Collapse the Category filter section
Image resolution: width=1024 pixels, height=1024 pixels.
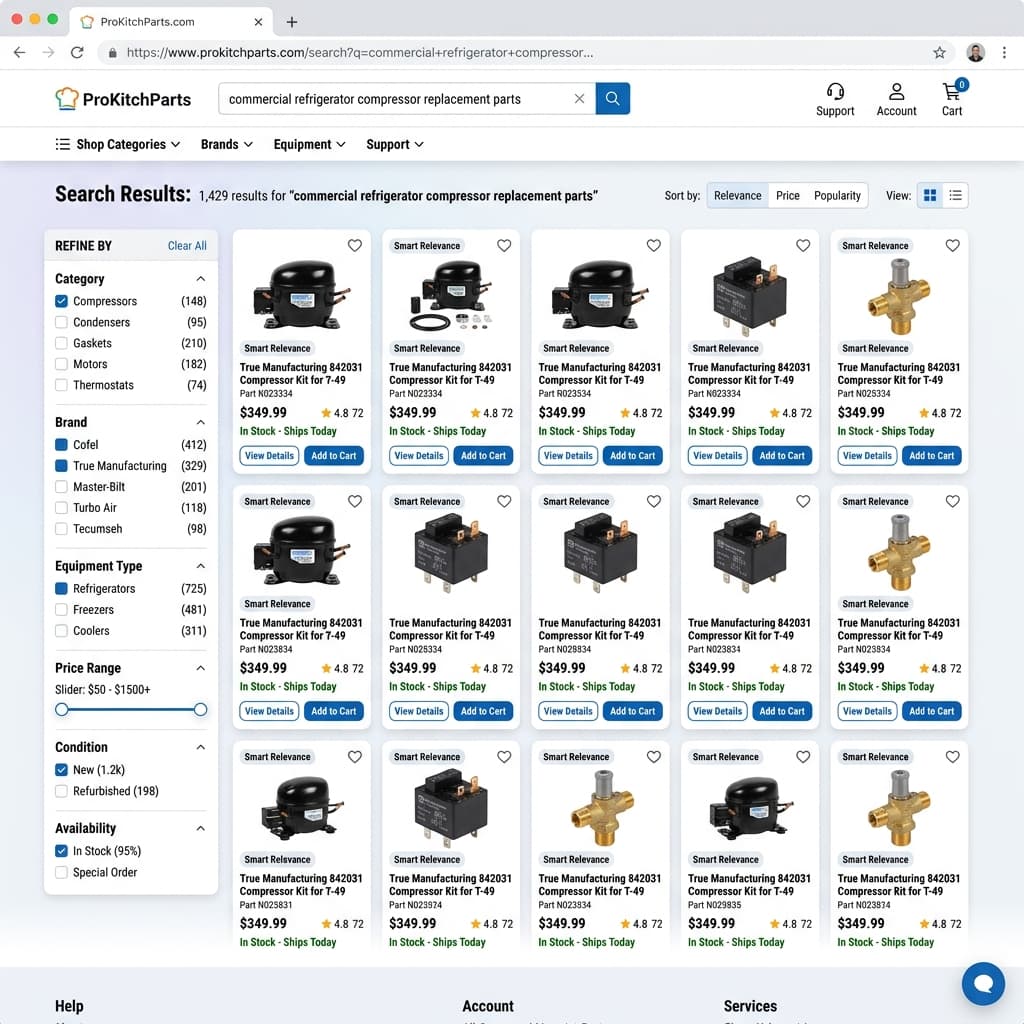pos(200,279)
